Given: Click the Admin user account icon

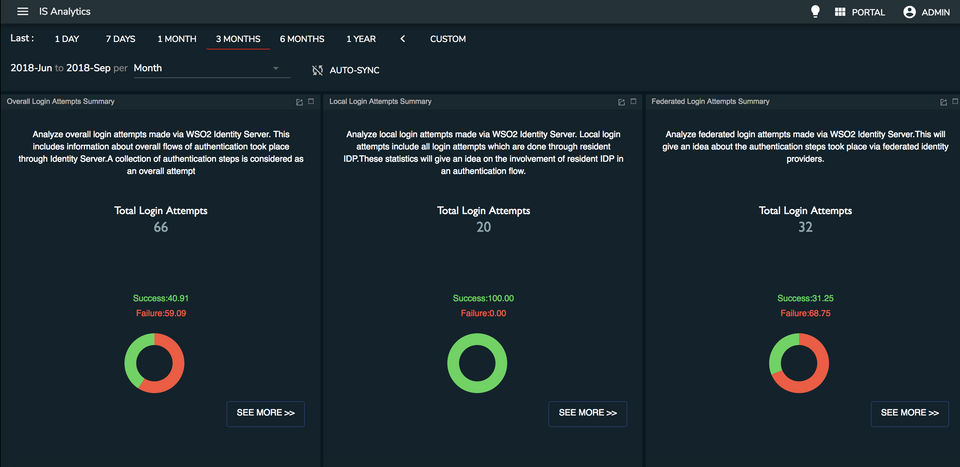Looking at the screenshot, I should click(909, 12).
